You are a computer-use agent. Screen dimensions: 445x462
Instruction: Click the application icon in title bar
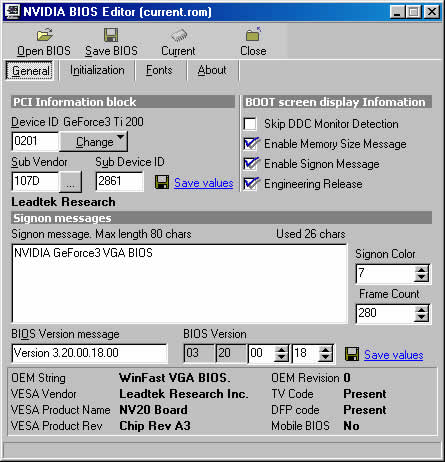tap(12, 11)
